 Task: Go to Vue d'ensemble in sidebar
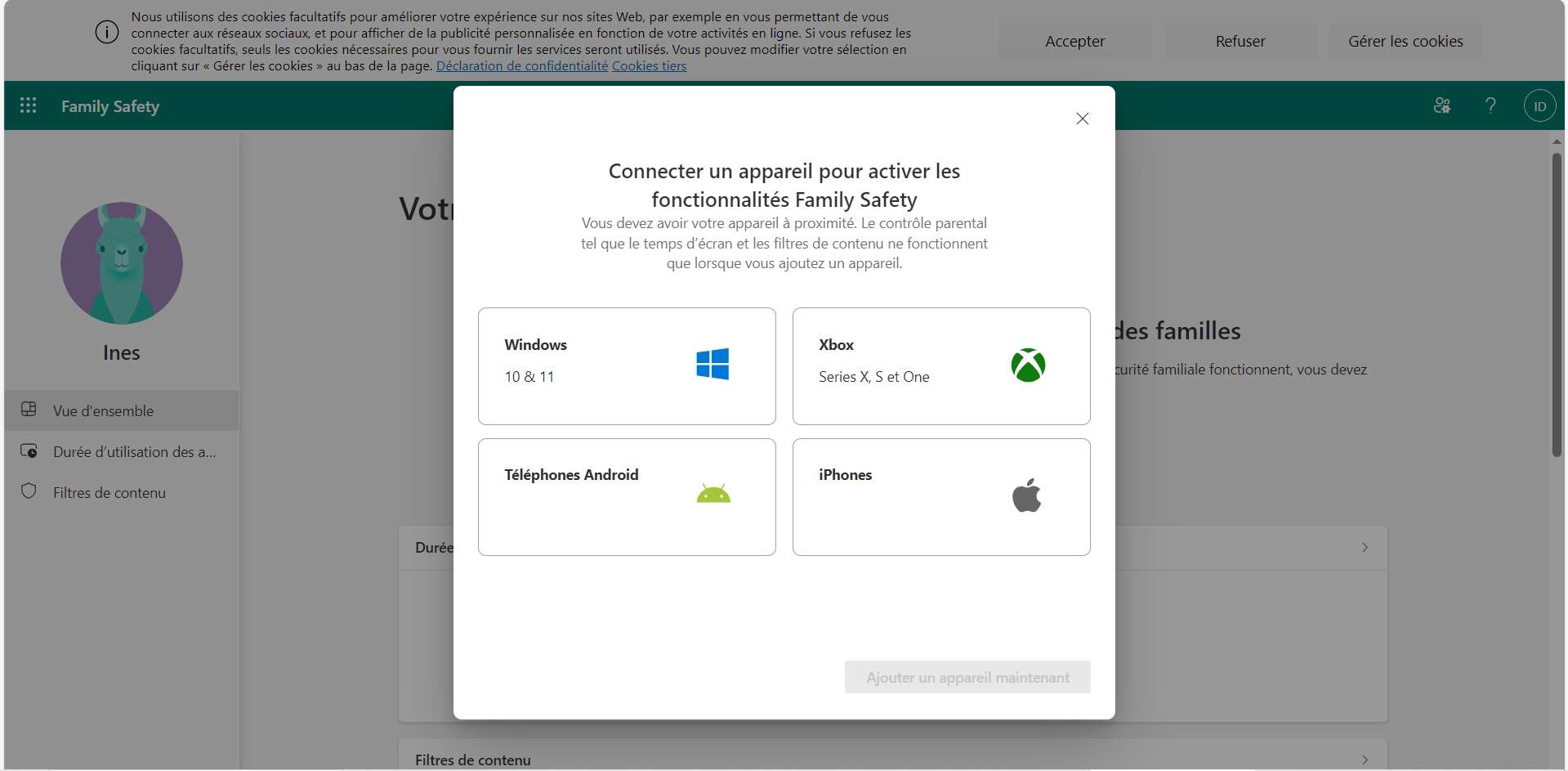pos(122,410)
